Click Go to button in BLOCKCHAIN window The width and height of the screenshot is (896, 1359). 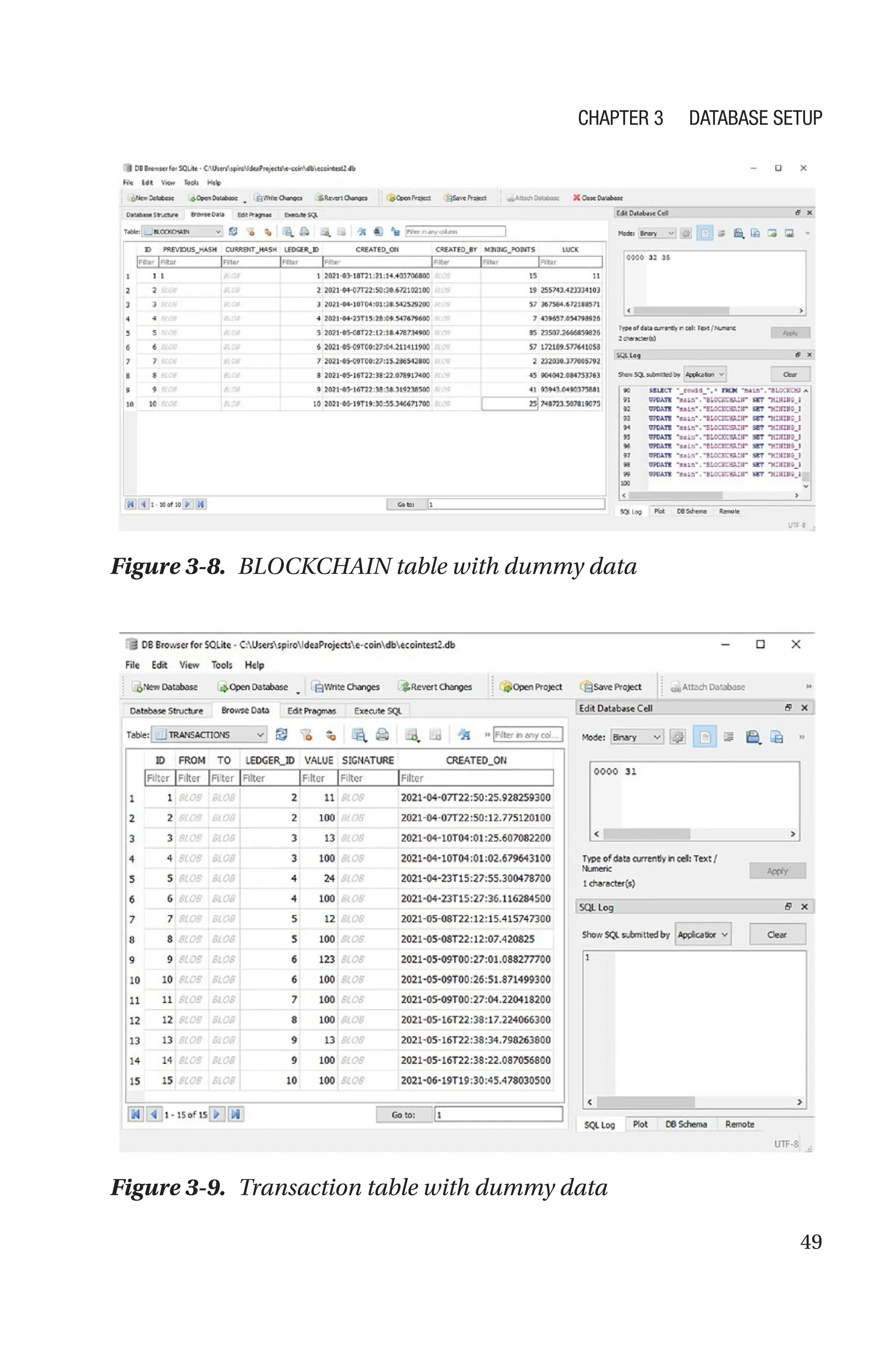click(x=406, y=504)
